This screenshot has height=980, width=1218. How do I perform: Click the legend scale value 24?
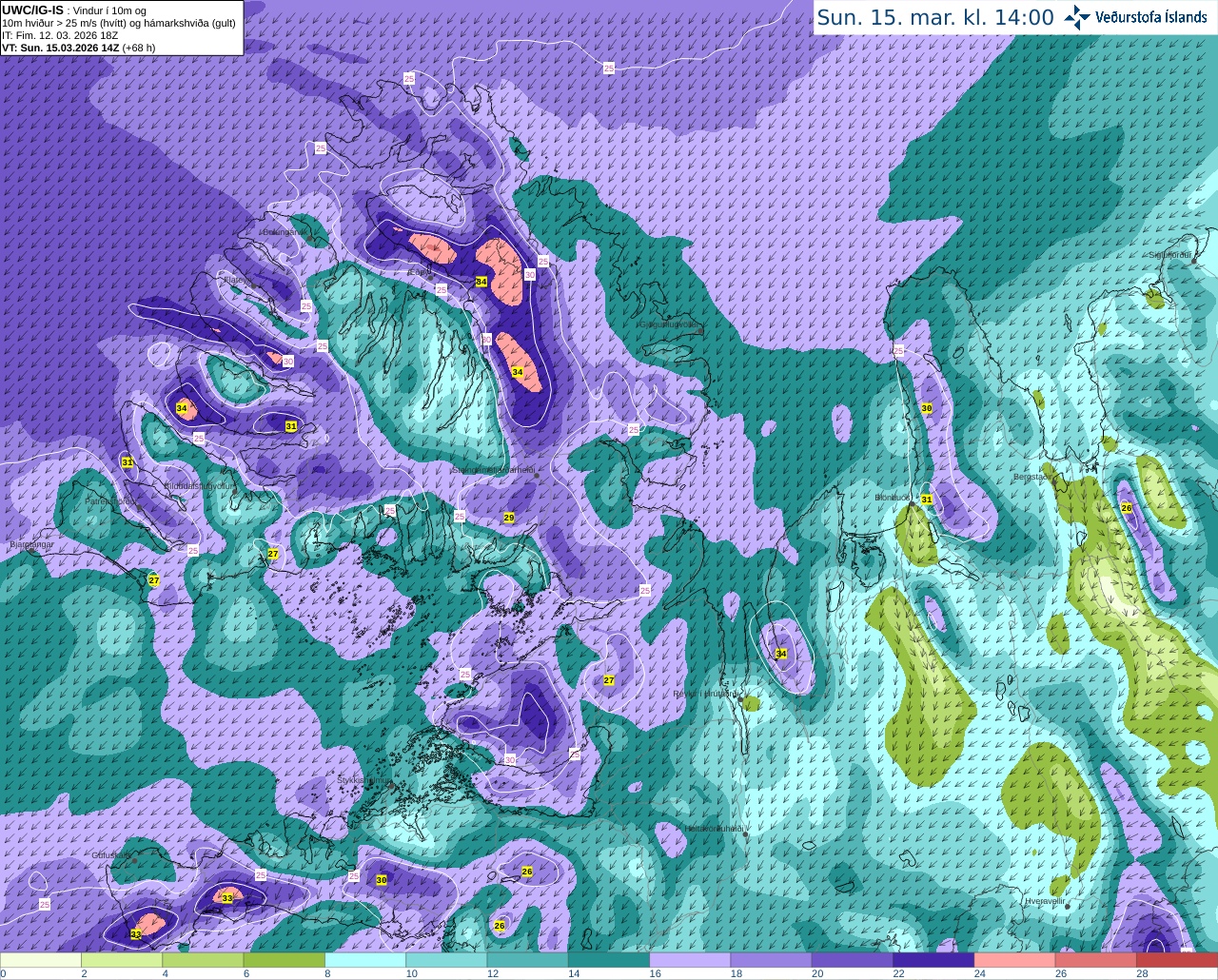(980, 973)
